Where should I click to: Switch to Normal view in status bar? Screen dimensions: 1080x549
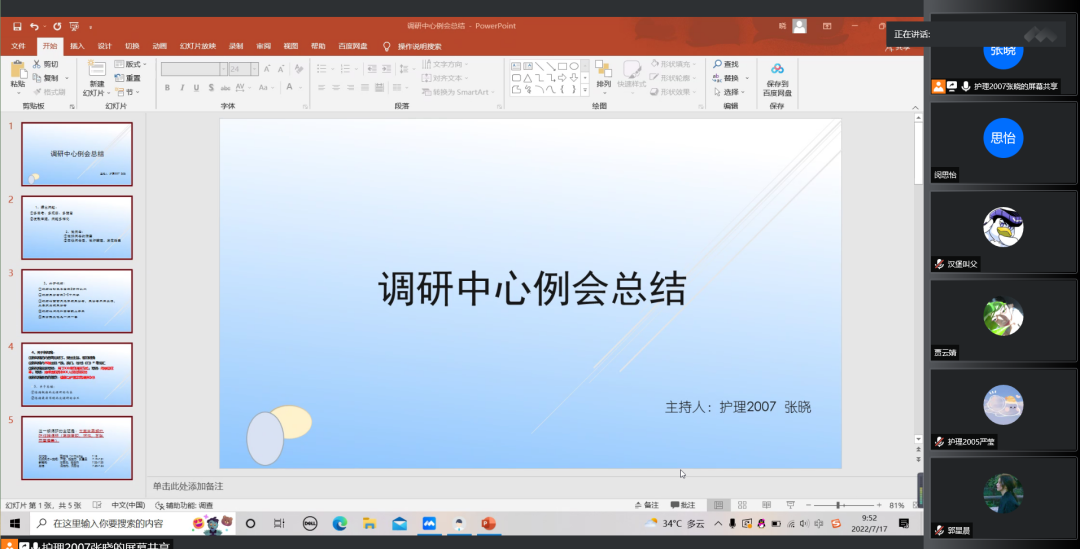(x=716, y=505)
